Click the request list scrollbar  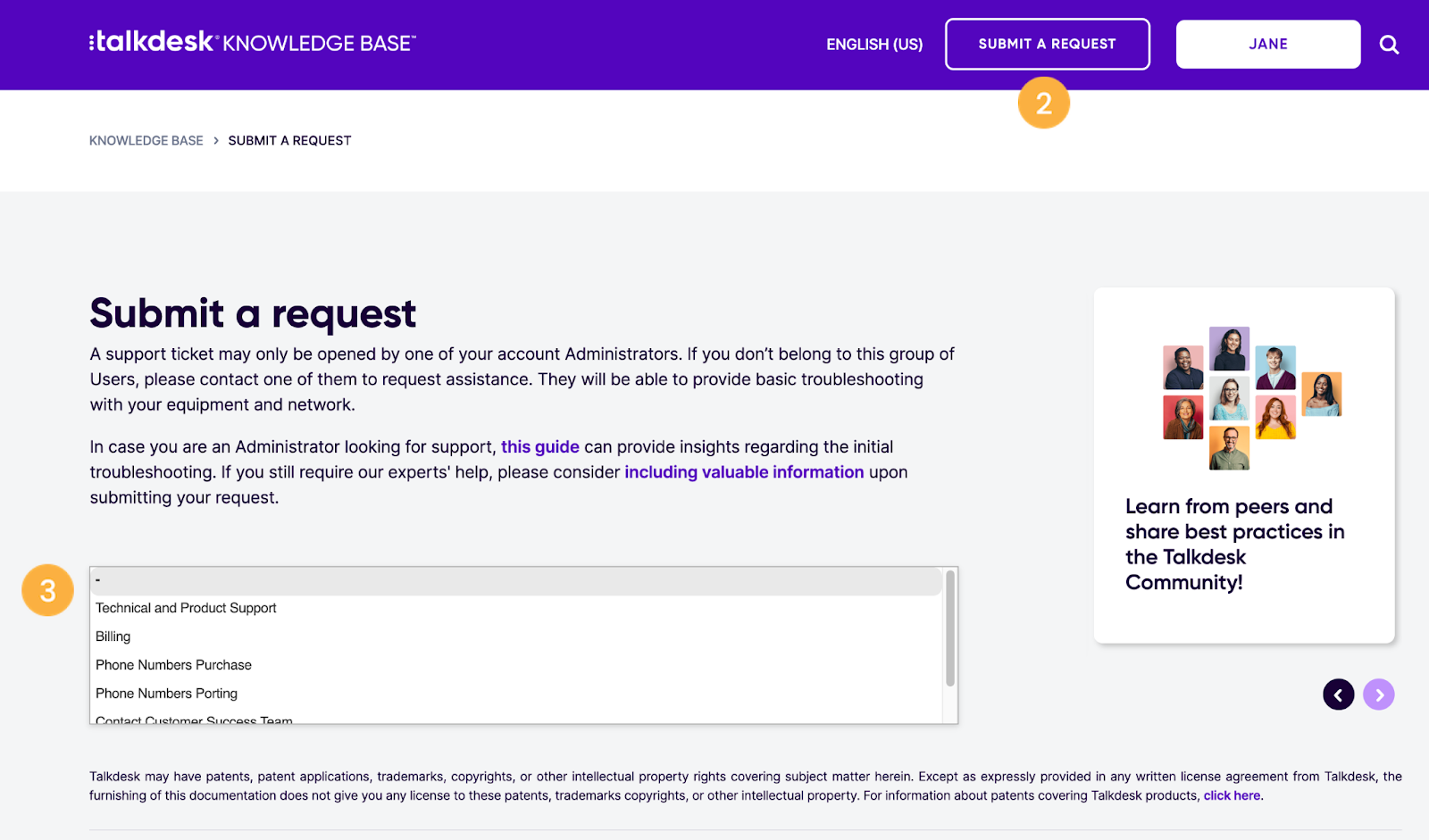(950, 628)
